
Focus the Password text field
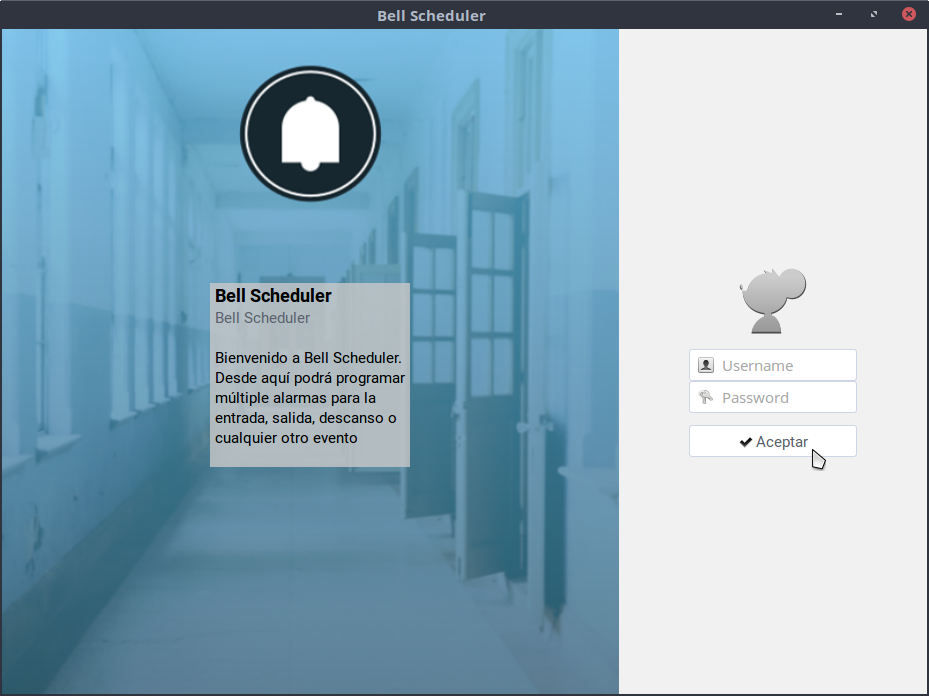tap(785, 397)
